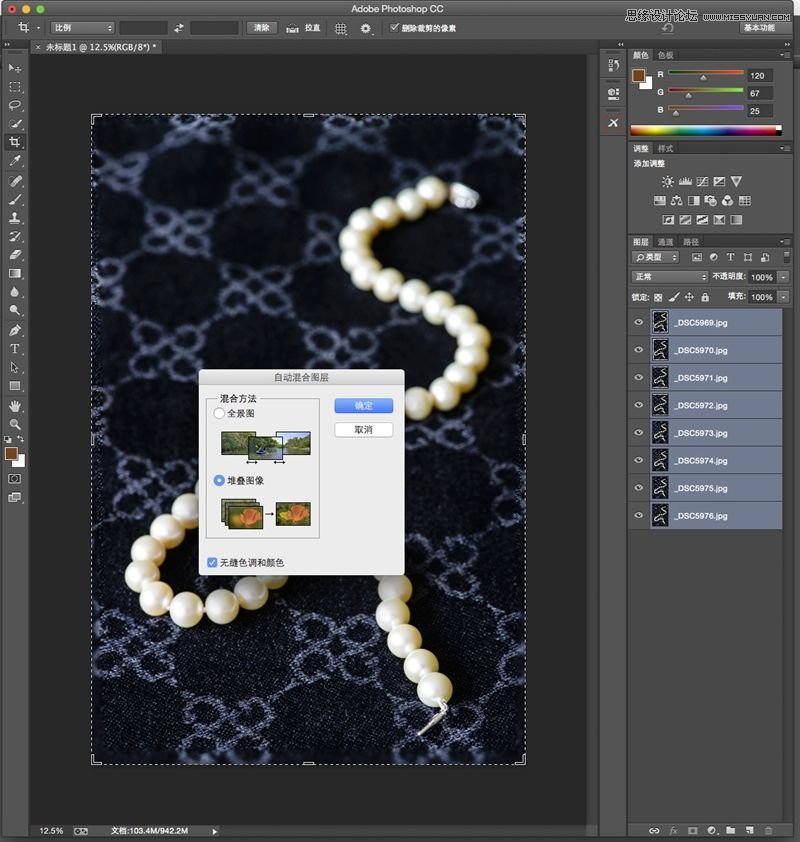Switch to 路径 paths tab
The image size is (800, 842).
(691, 242)
